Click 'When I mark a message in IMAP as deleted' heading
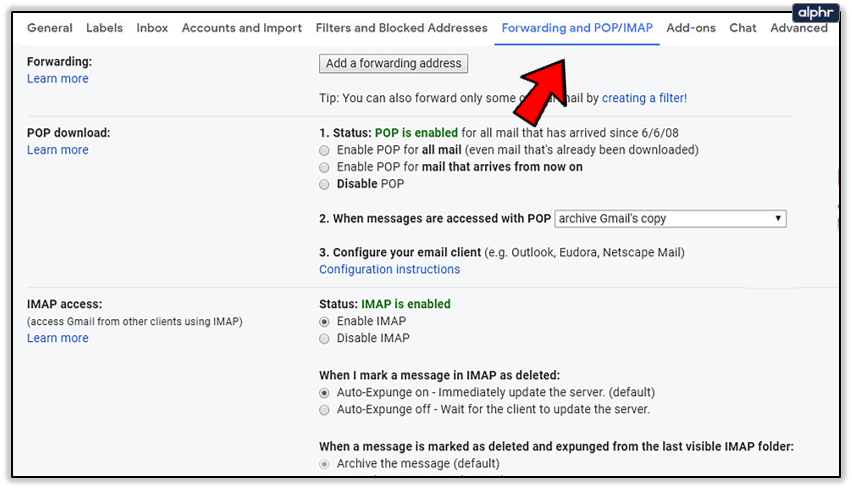The height and width of the screenshot is (489, 852). [440, 375]
